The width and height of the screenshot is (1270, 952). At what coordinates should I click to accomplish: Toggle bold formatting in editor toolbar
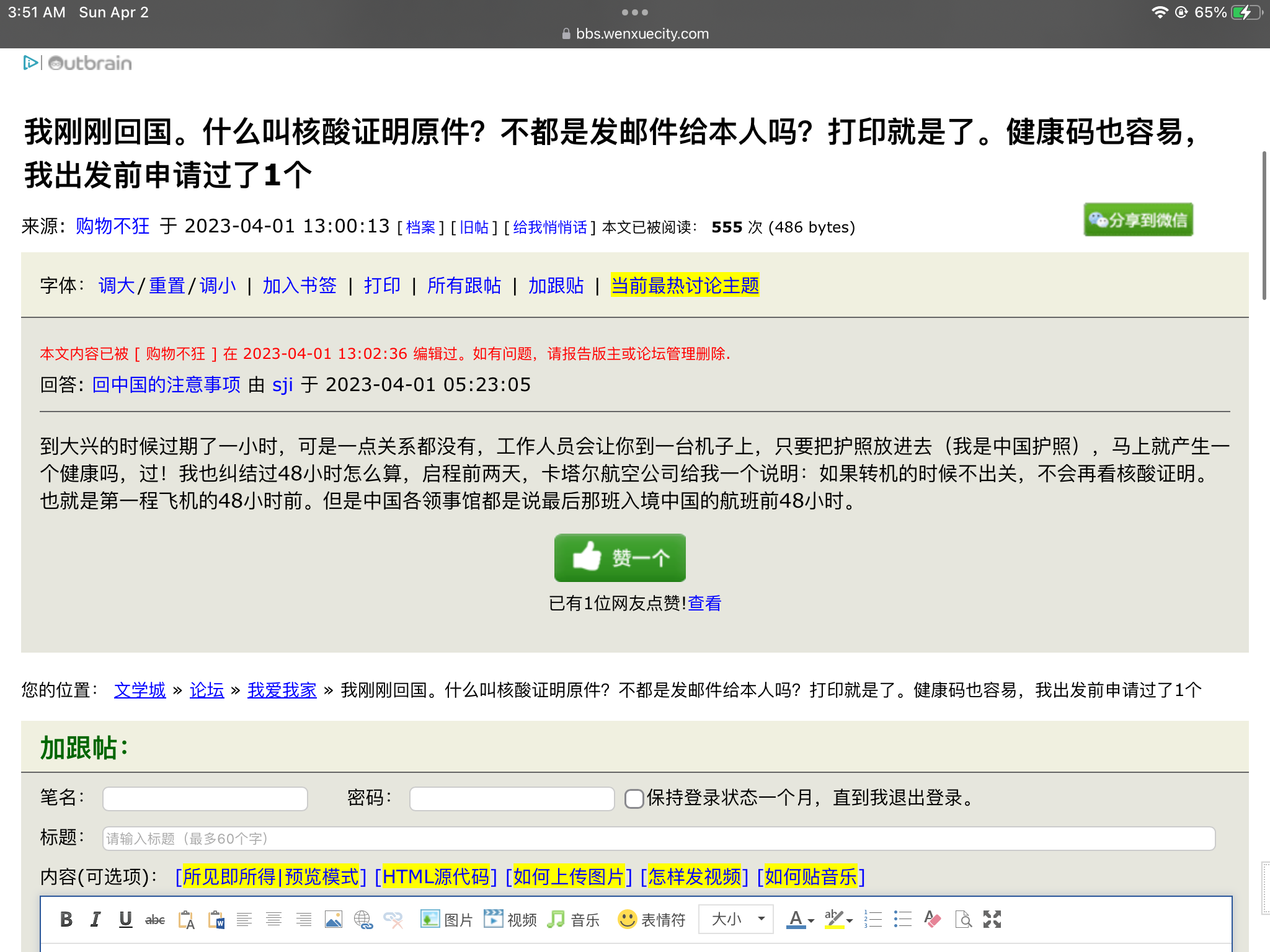click(x=66, y=919)
